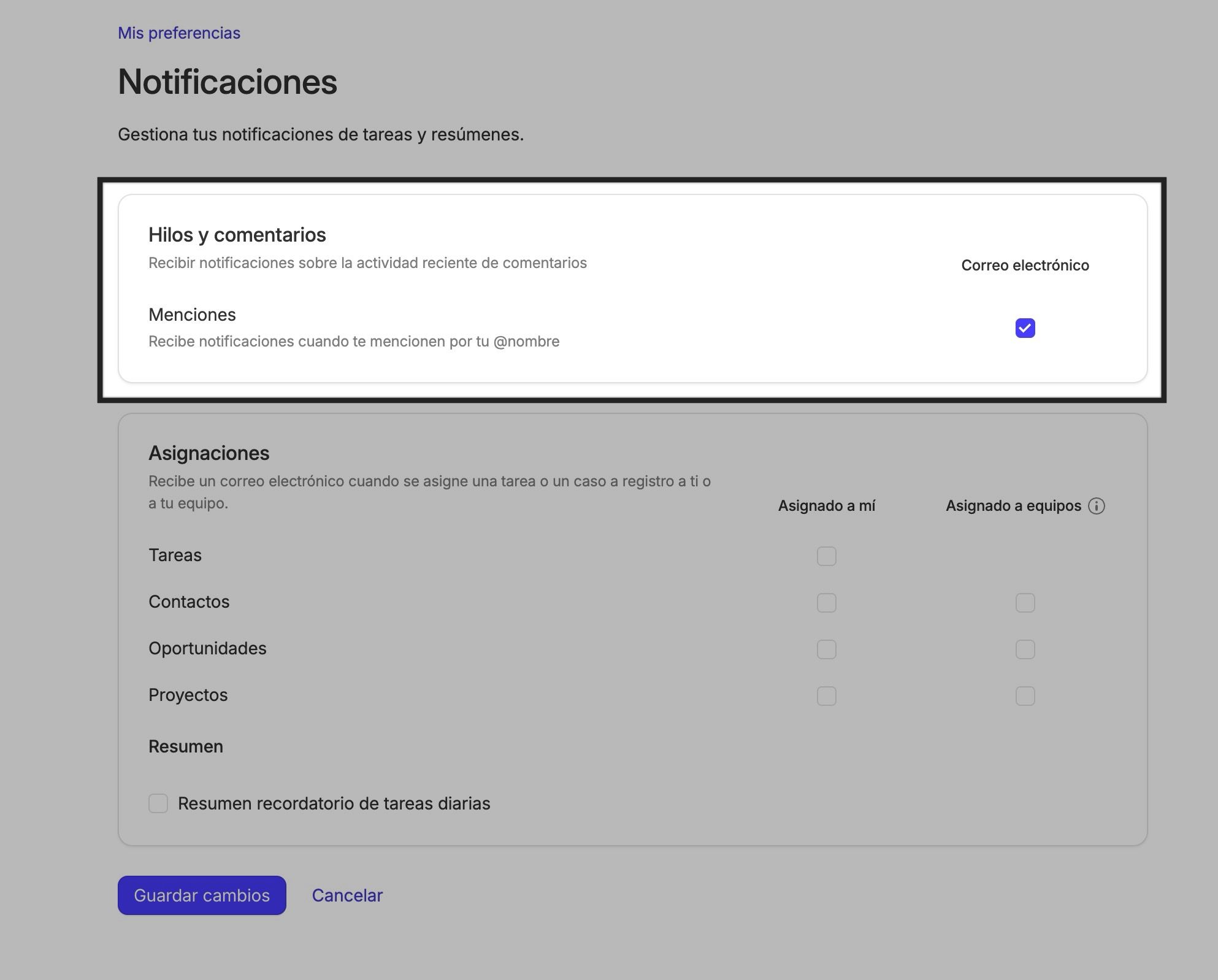
Task: Click the Proyectos row label
Action: [x=188, y=695]
